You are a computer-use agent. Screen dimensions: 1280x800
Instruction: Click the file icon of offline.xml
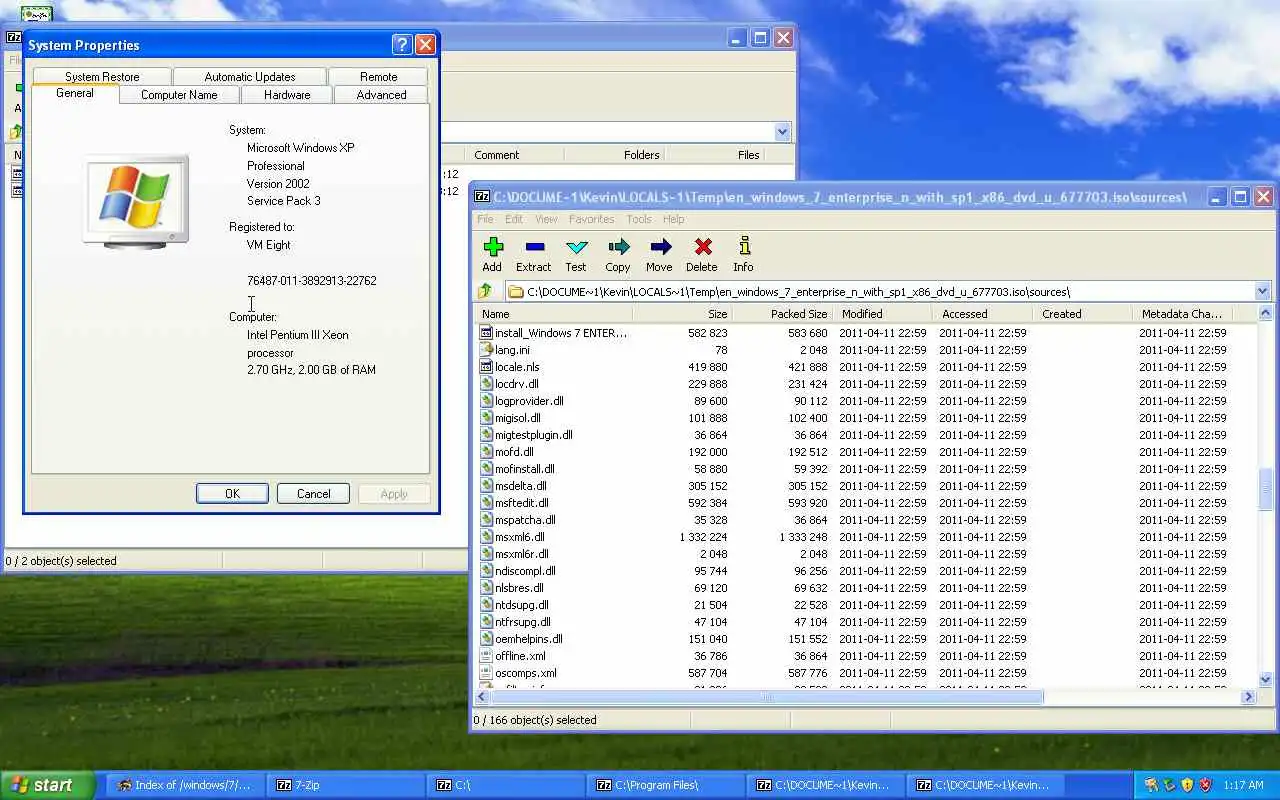point(487,656)
